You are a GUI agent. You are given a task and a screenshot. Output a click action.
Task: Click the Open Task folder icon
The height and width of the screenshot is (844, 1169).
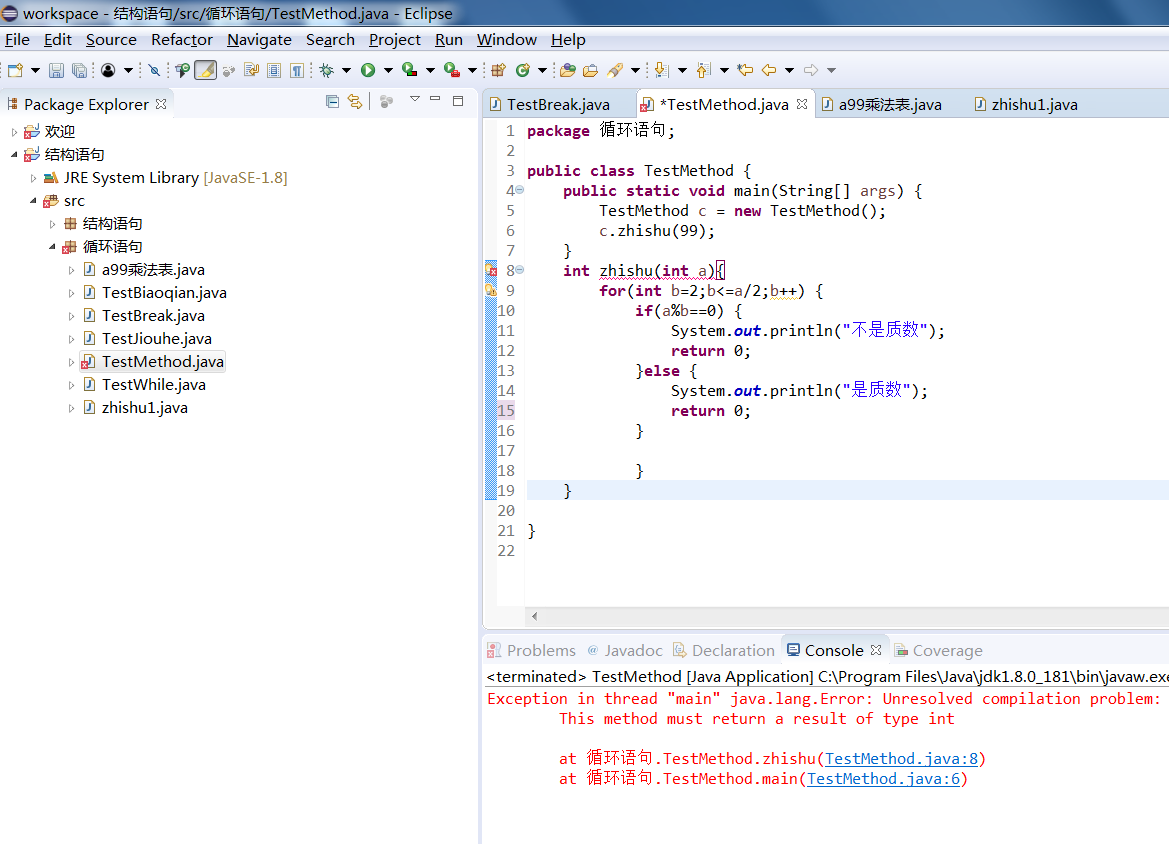click(x=590, y=70)
